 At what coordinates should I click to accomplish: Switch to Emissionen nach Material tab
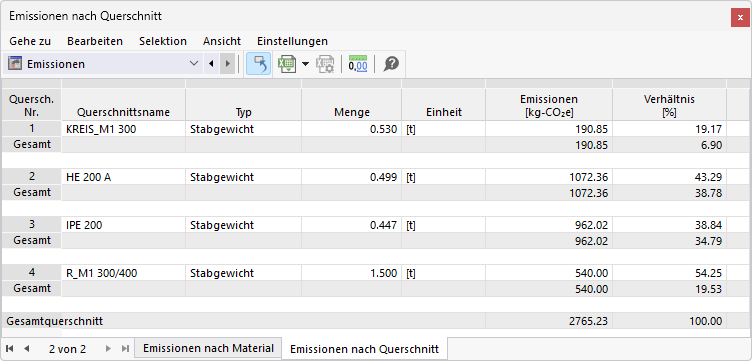click(x=208, y=349)
